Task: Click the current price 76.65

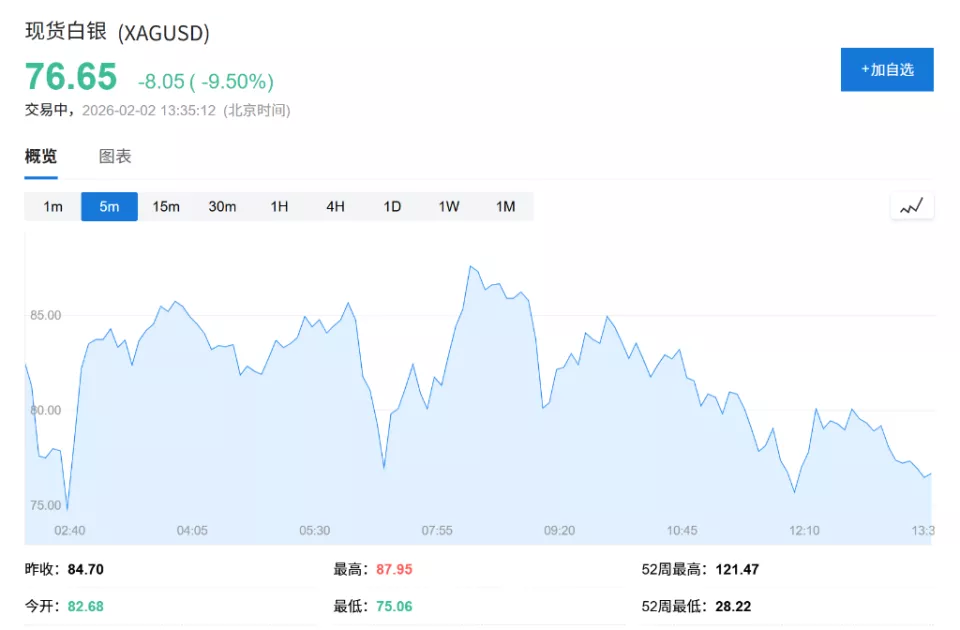Action: 71,77
